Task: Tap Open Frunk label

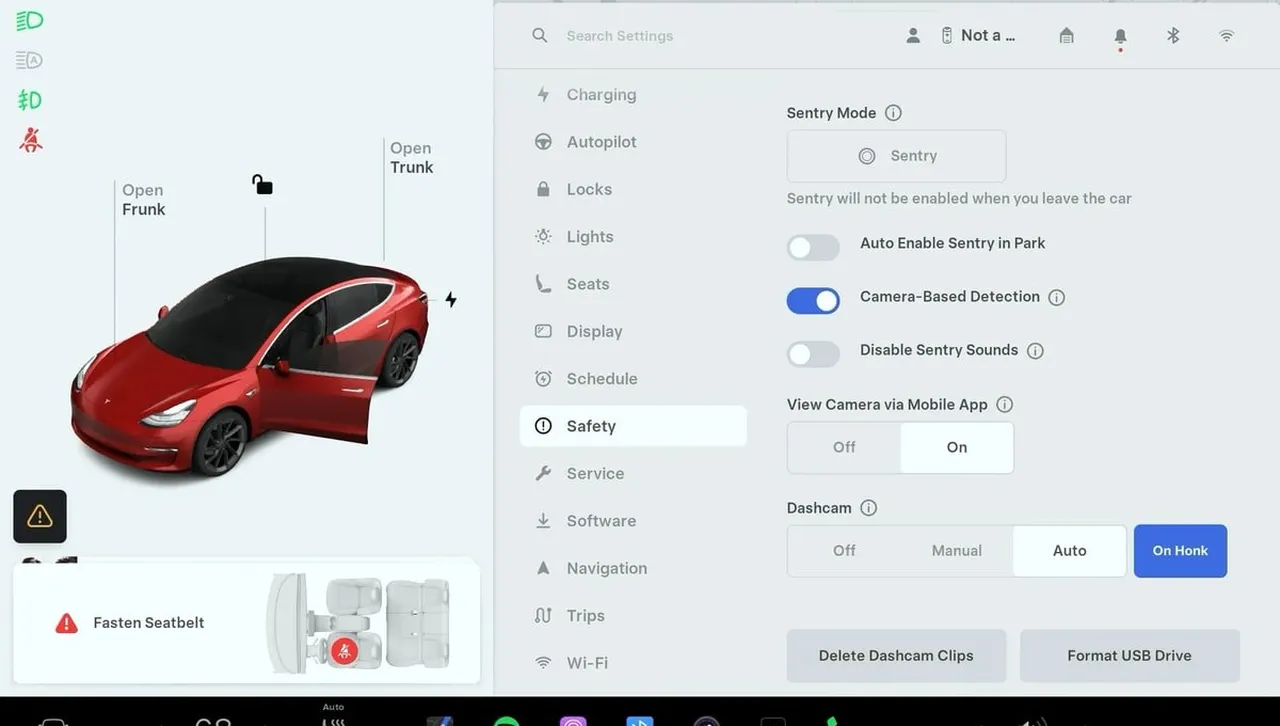Action: 144,200
